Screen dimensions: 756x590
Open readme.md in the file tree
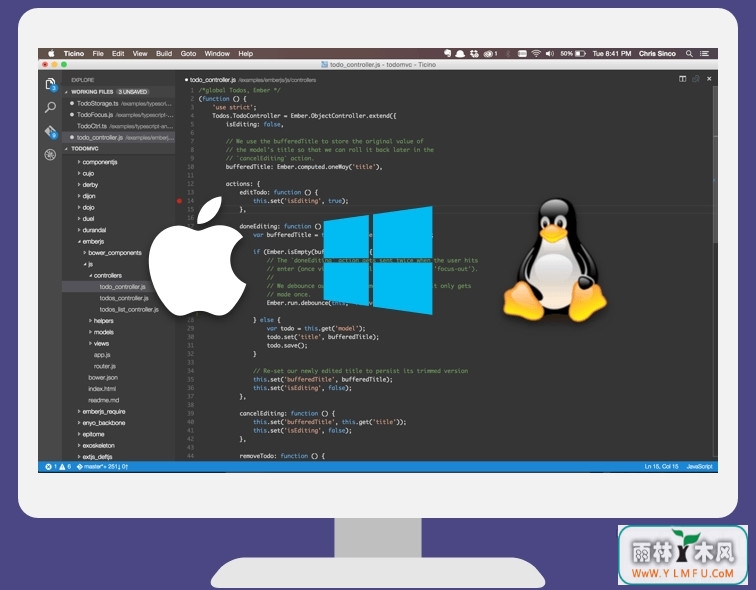pos(104,400)
